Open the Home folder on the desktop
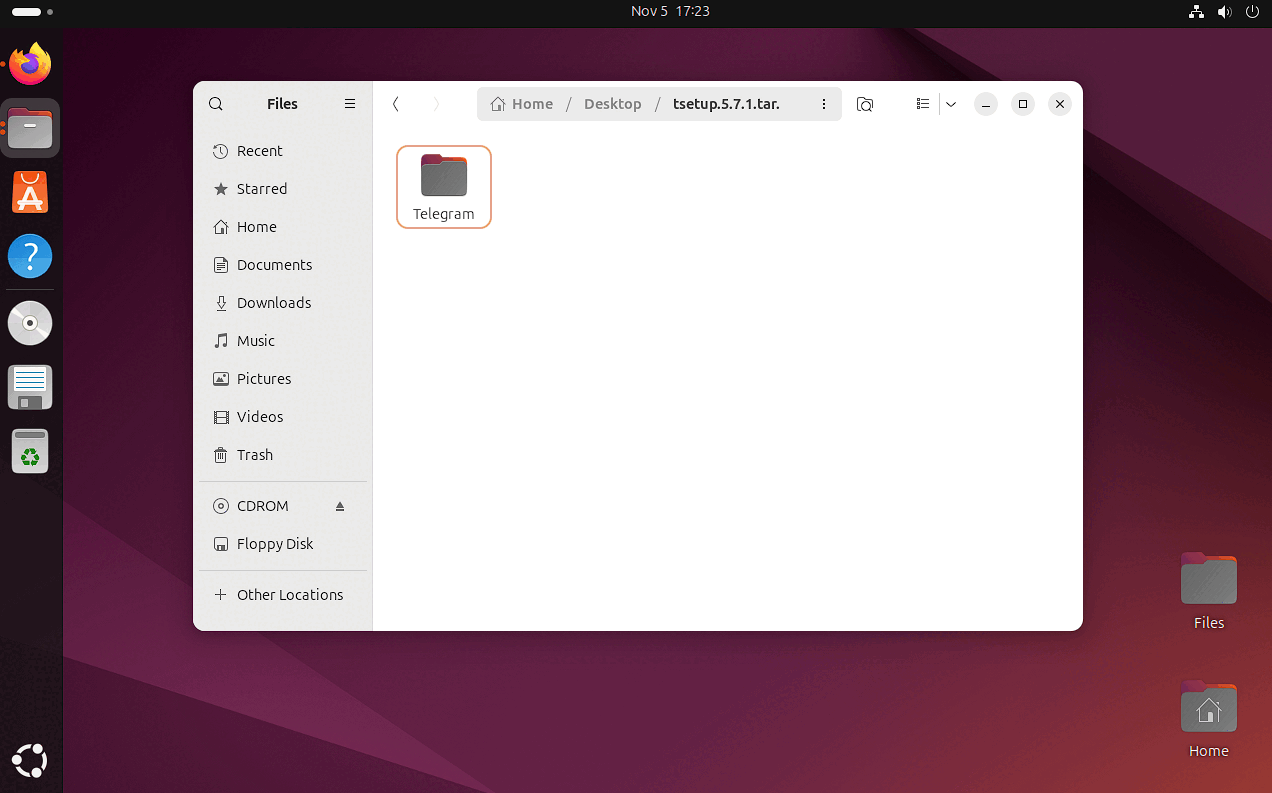 (1209, 719)
